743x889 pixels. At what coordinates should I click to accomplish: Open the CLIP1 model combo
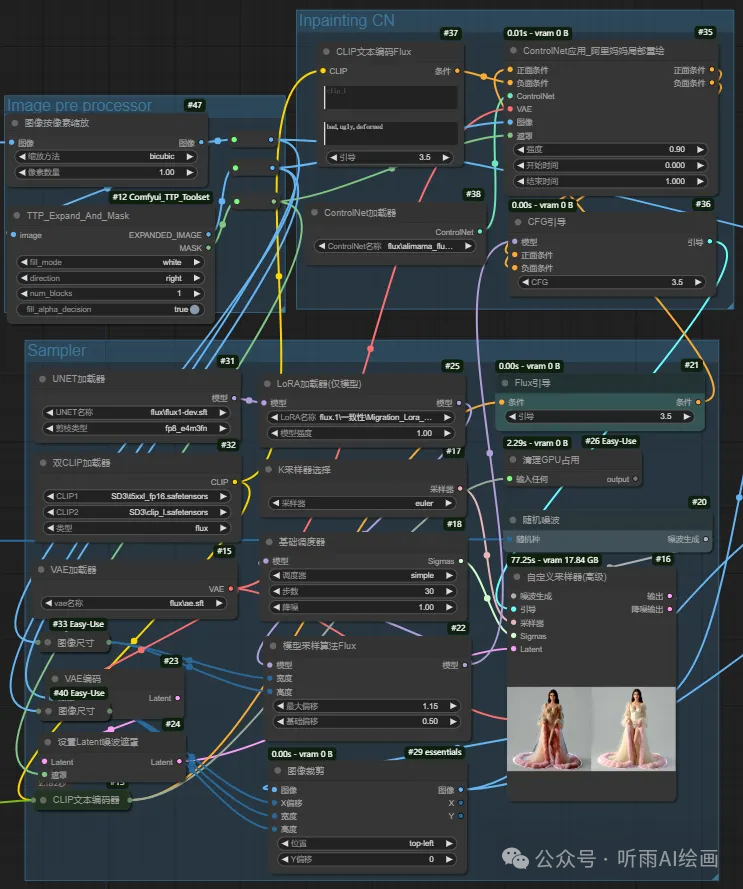pyautogui.click(x=136, y=496)
